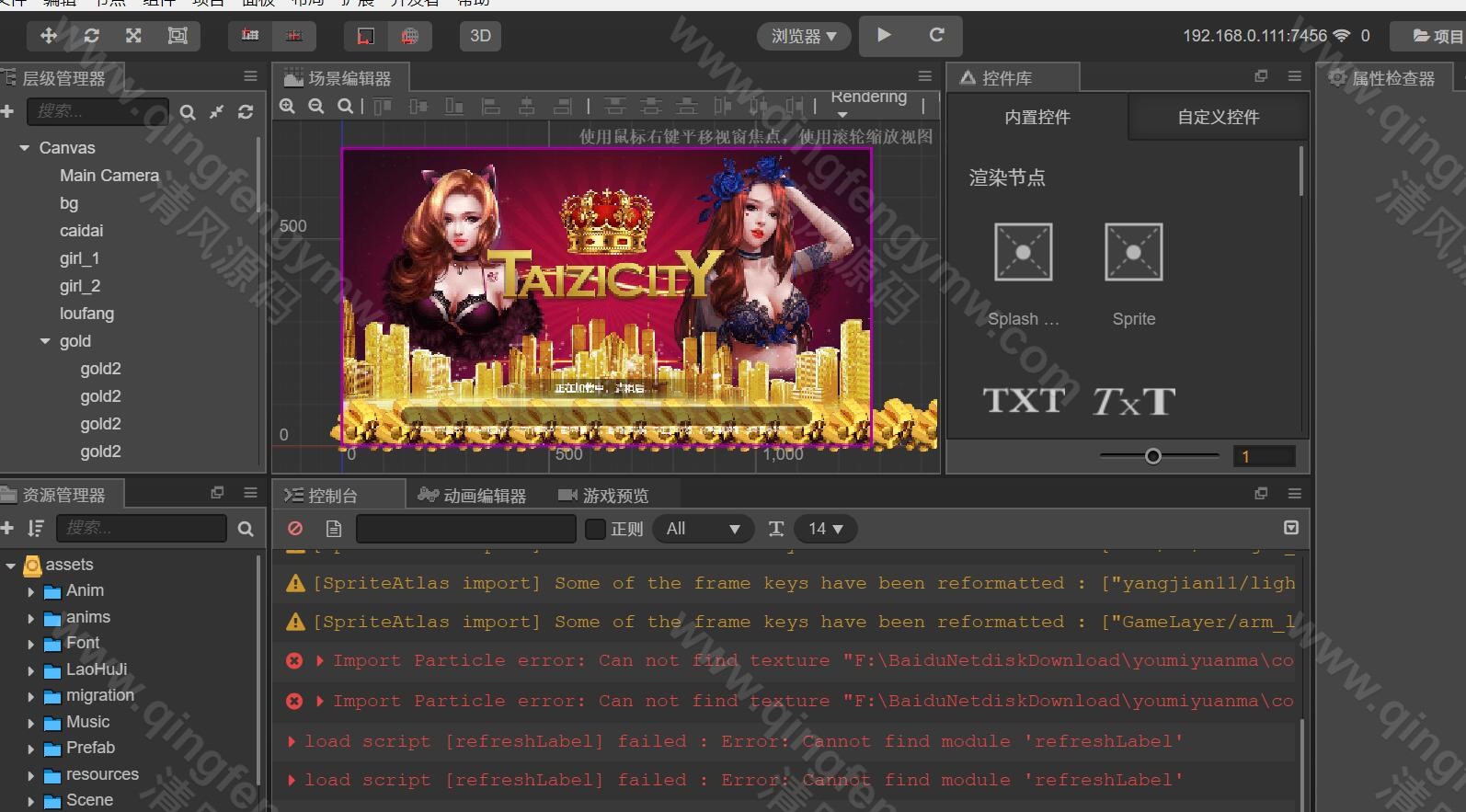Open the 场景编辑器 panel menu

tap(925, 76)
